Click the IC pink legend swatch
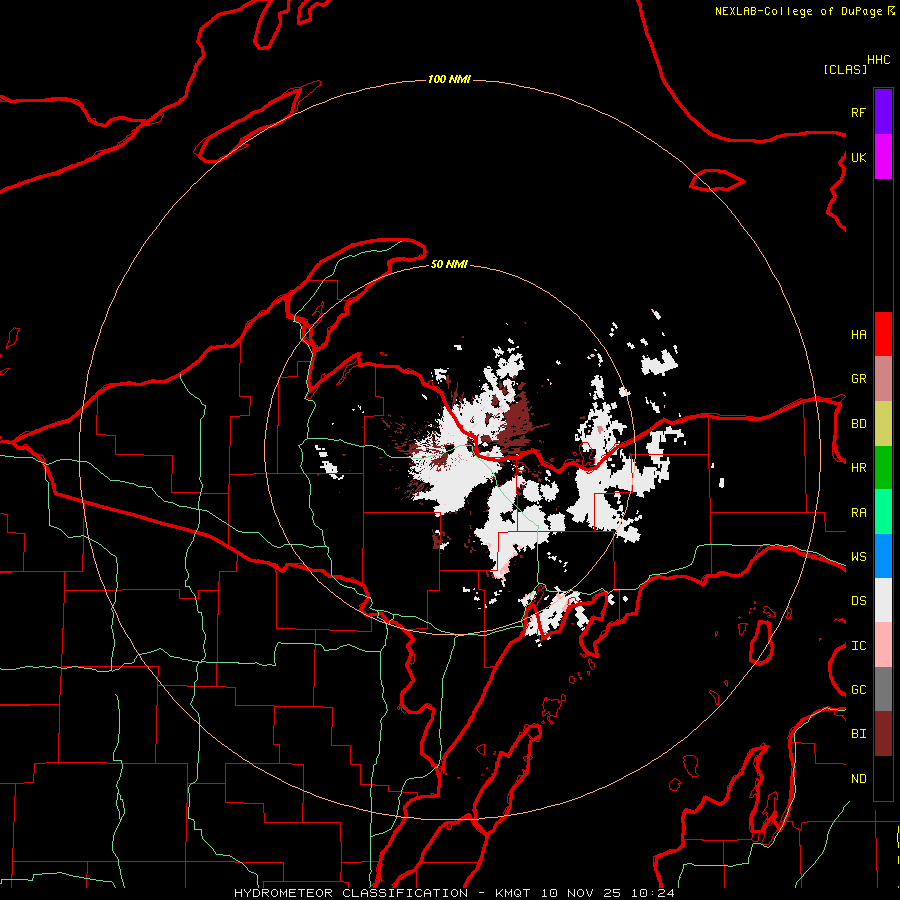 [x=883, y=645]
